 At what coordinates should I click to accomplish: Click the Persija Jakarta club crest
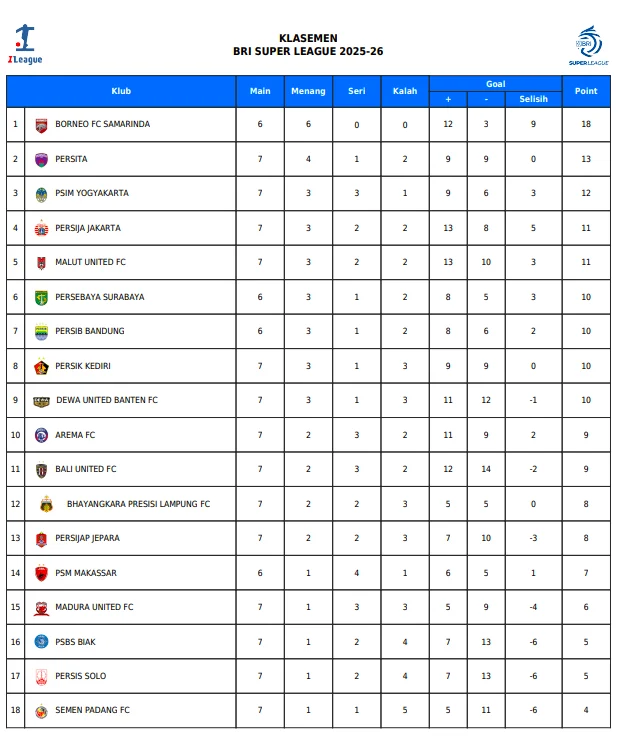(x=41, y=228)
